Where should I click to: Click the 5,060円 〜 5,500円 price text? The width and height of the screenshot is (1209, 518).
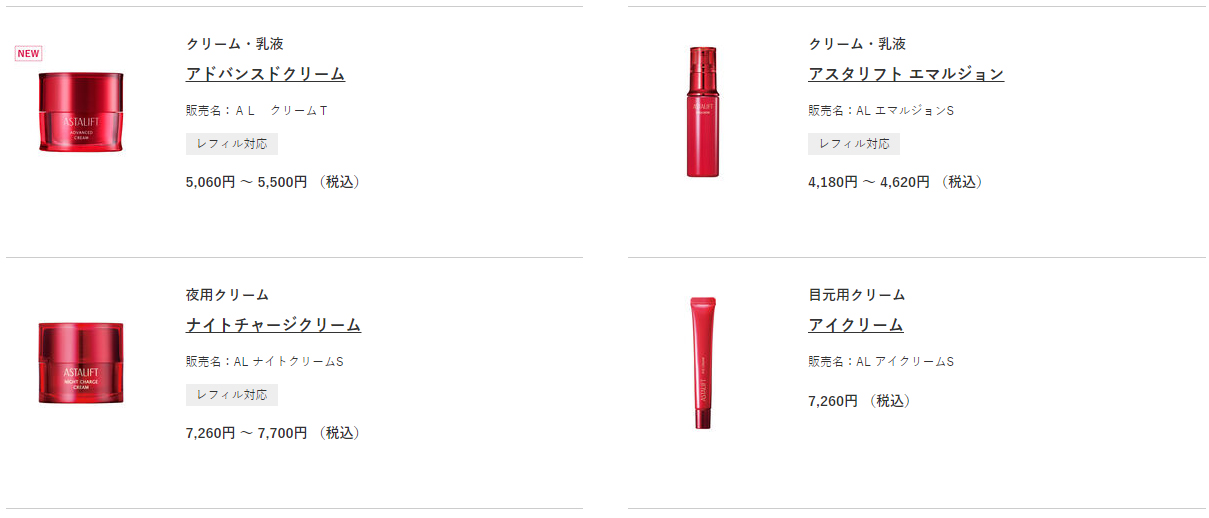point(273,182)
